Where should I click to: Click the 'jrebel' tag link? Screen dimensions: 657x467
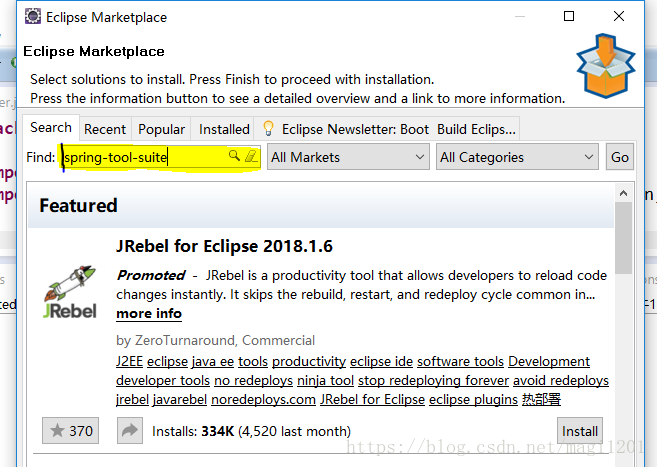tap(132, 399)
